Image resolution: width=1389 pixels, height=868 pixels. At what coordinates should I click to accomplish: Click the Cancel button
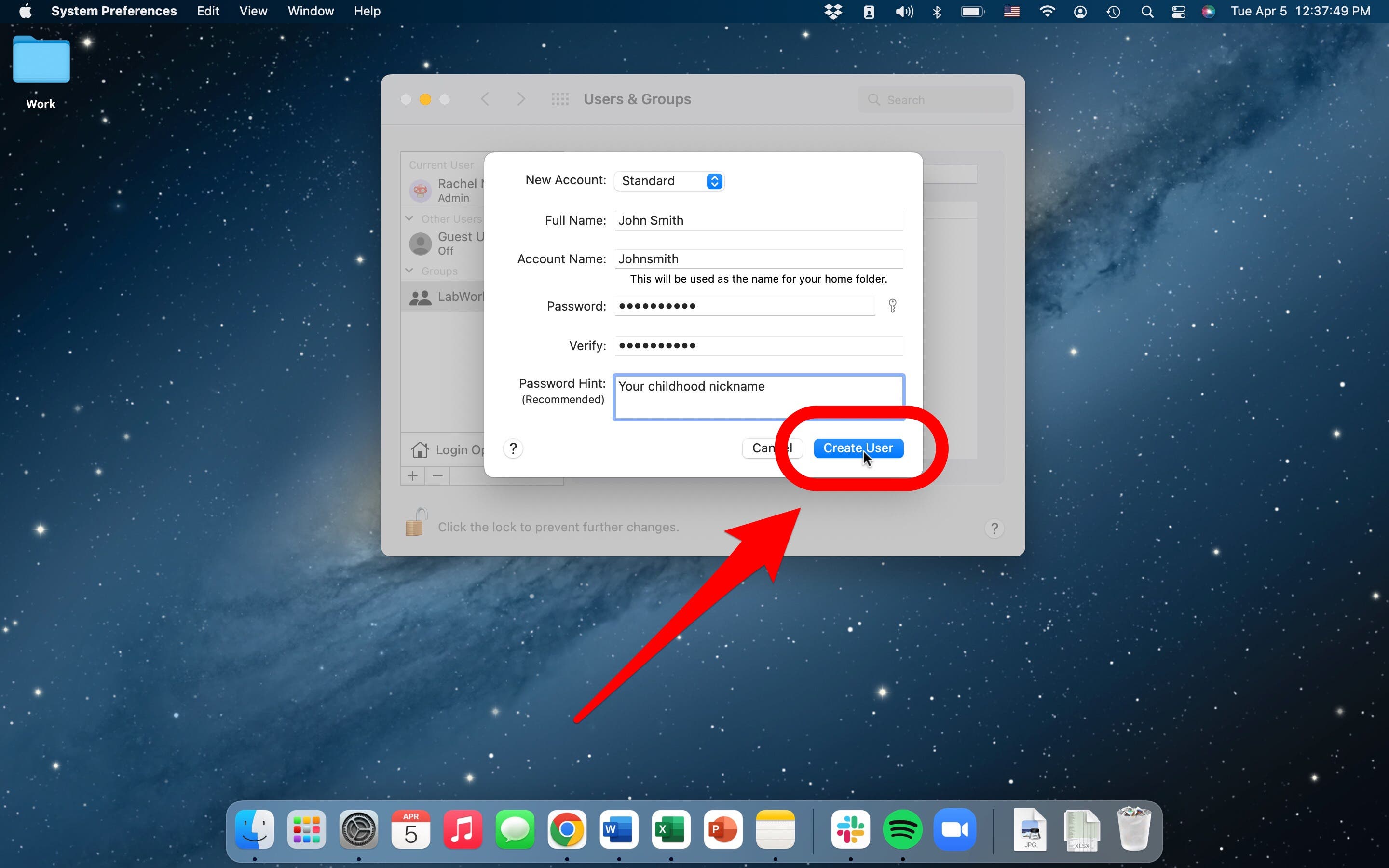767,448
